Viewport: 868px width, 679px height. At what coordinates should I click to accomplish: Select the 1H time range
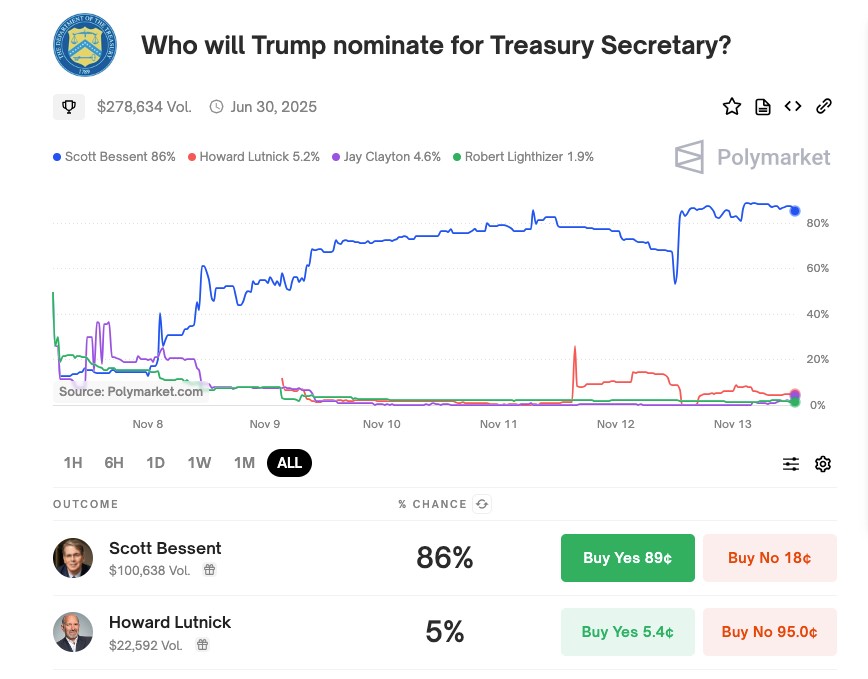click(x=73, y=463)
